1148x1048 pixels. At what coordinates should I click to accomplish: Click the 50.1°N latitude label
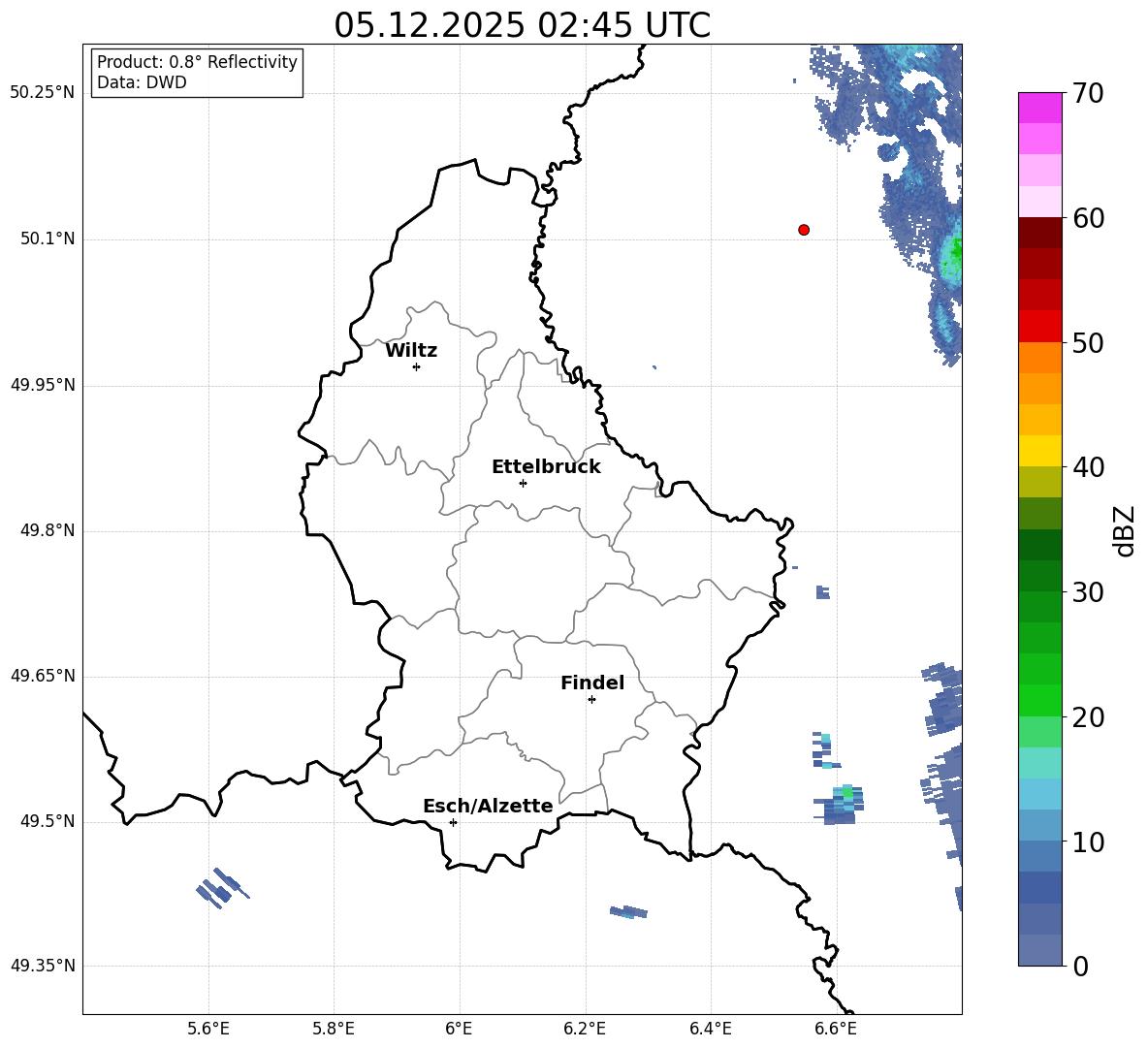tap(48, 238)
